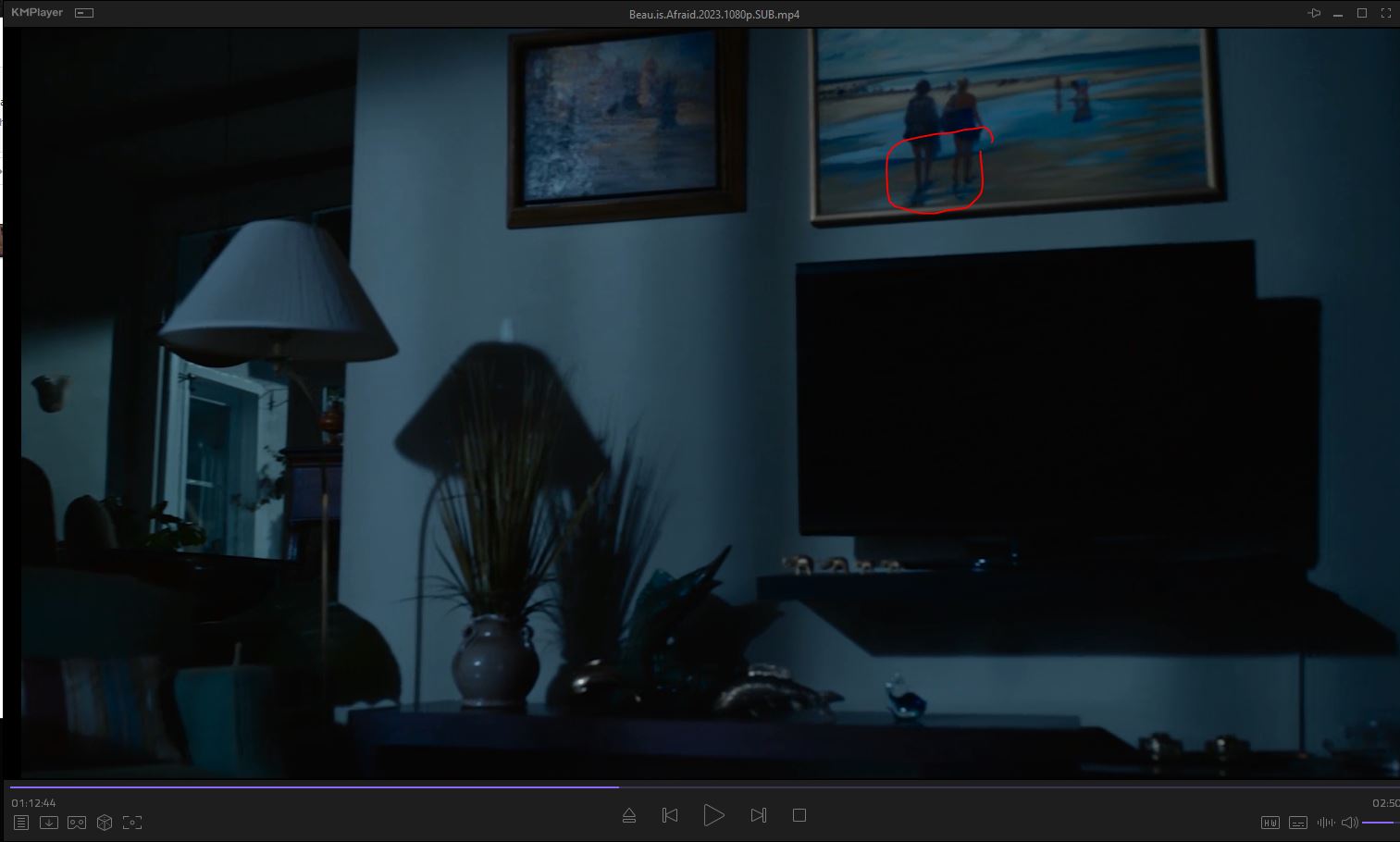Adjust the volume slider
1400x842 pixels.
pyautogui.click(x=1381, y=823)
